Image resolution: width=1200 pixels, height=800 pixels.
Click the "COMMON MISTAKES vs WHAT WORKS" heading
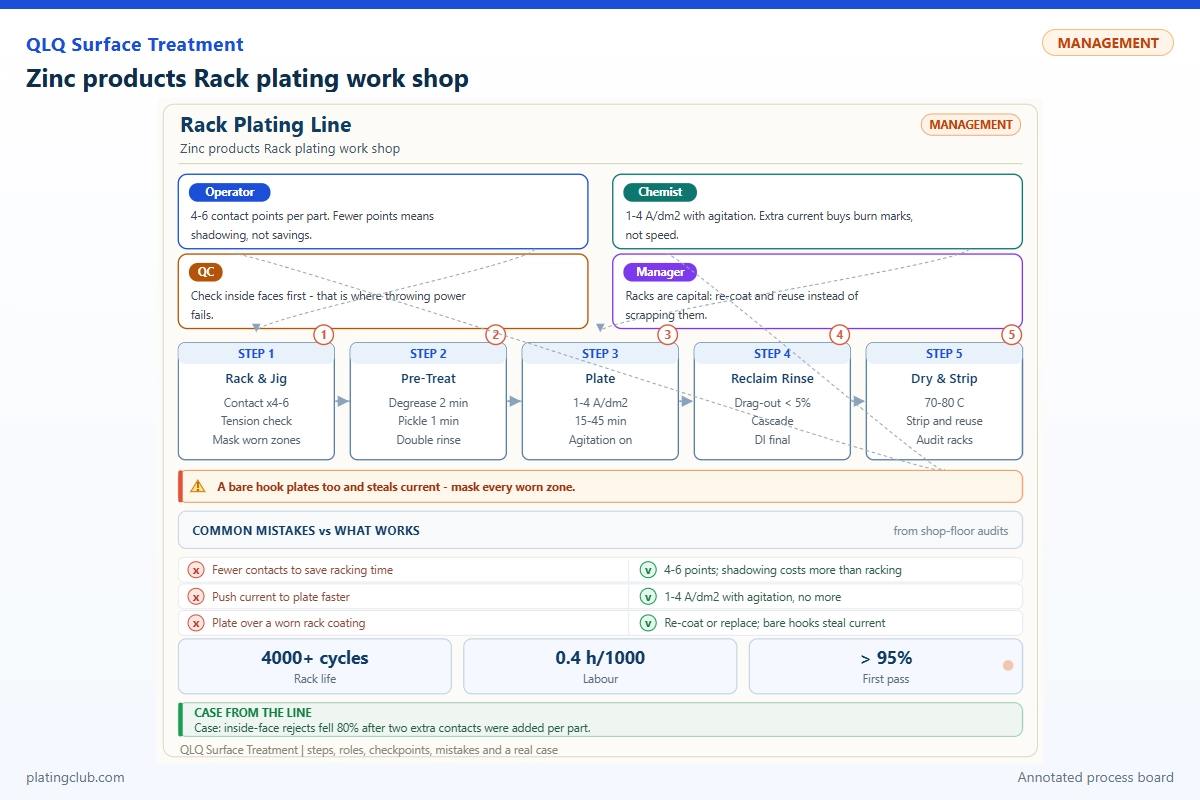pos(306,531)
